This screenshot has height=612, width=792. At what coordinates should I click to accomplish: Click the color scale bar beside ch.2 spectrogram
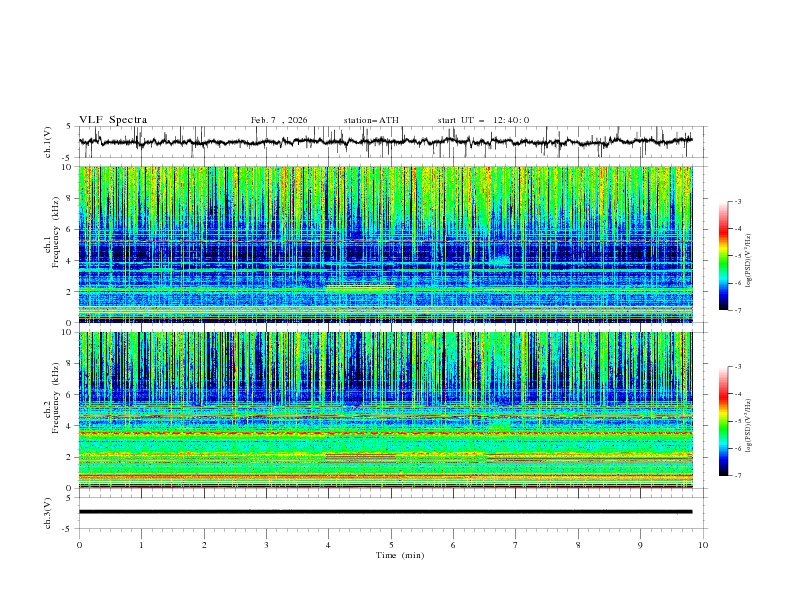tap(724, 421)
